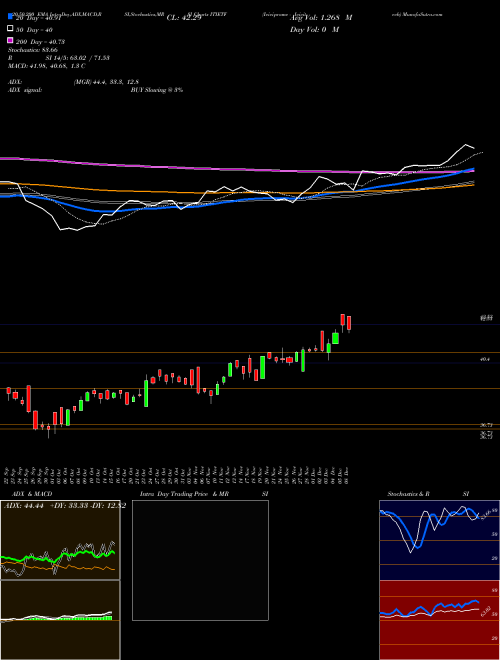Click the Stochastics & RSI panel title
The image size is (500, 660).
coord(428,494)
